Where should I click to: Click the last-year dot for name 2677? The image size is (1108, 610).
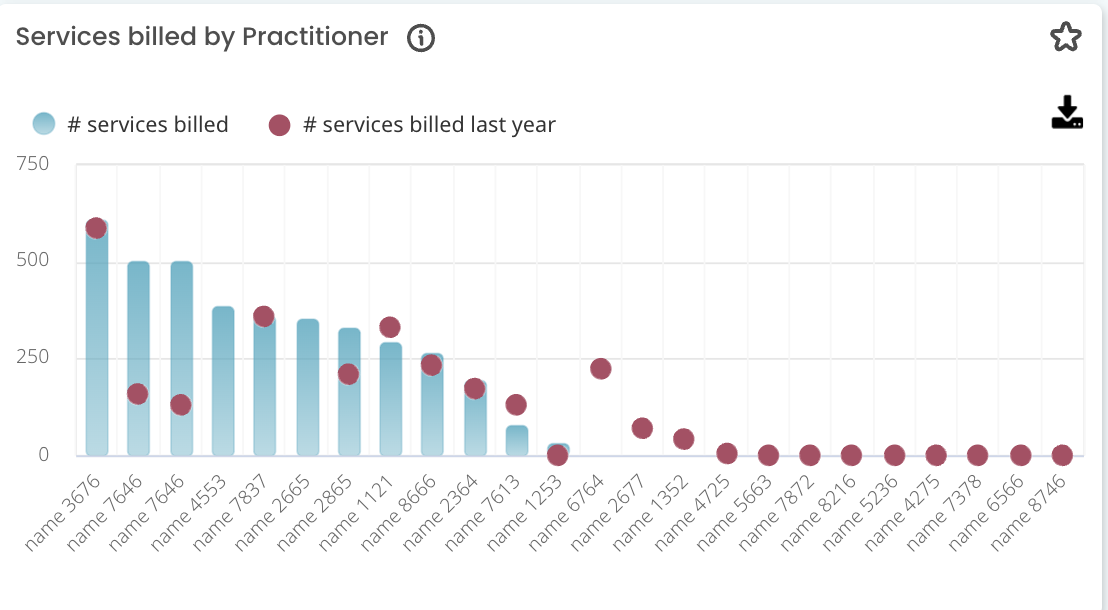tap(642, 429)
